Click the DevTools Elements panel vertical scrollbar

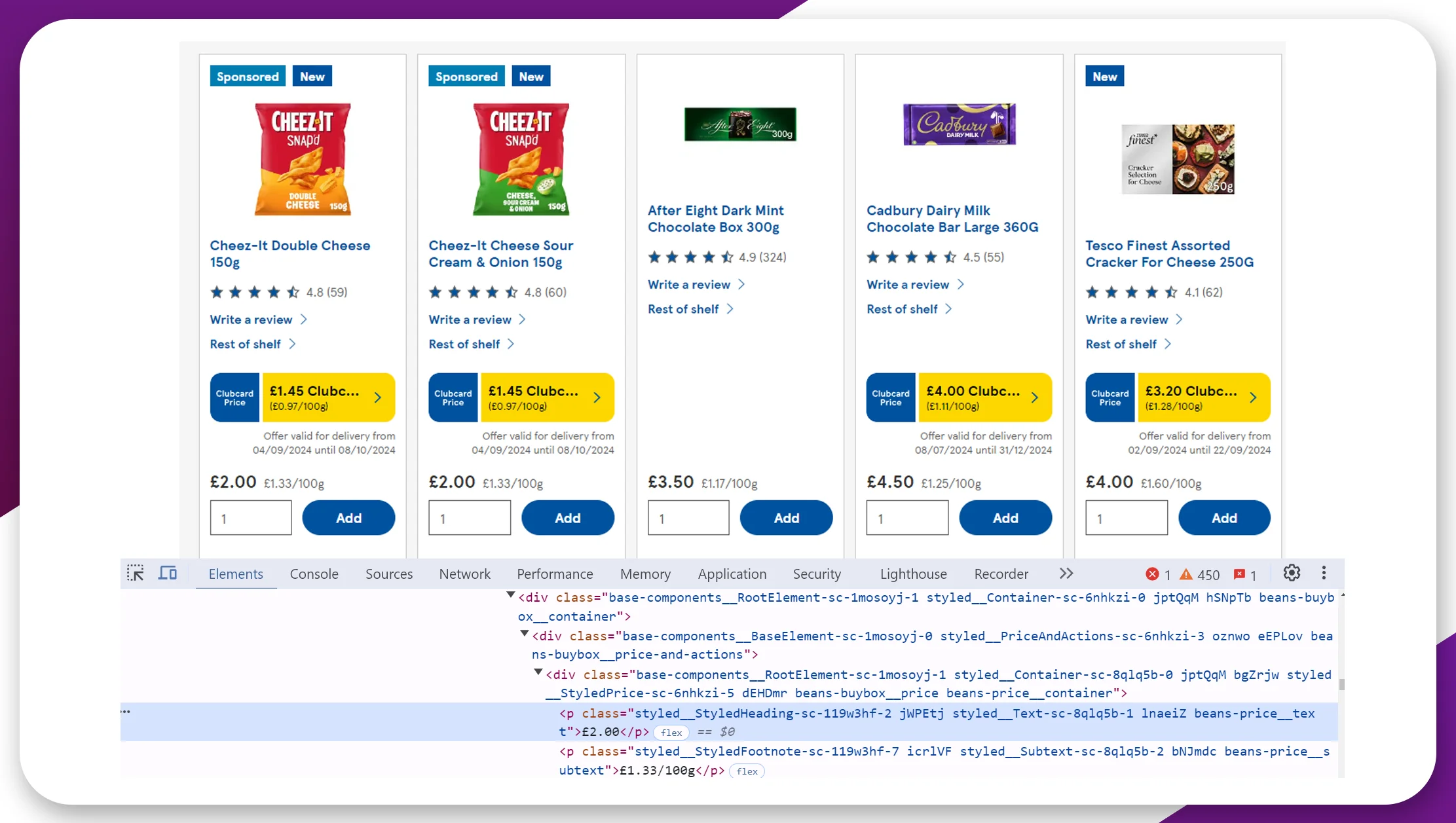click(1341, 684)
